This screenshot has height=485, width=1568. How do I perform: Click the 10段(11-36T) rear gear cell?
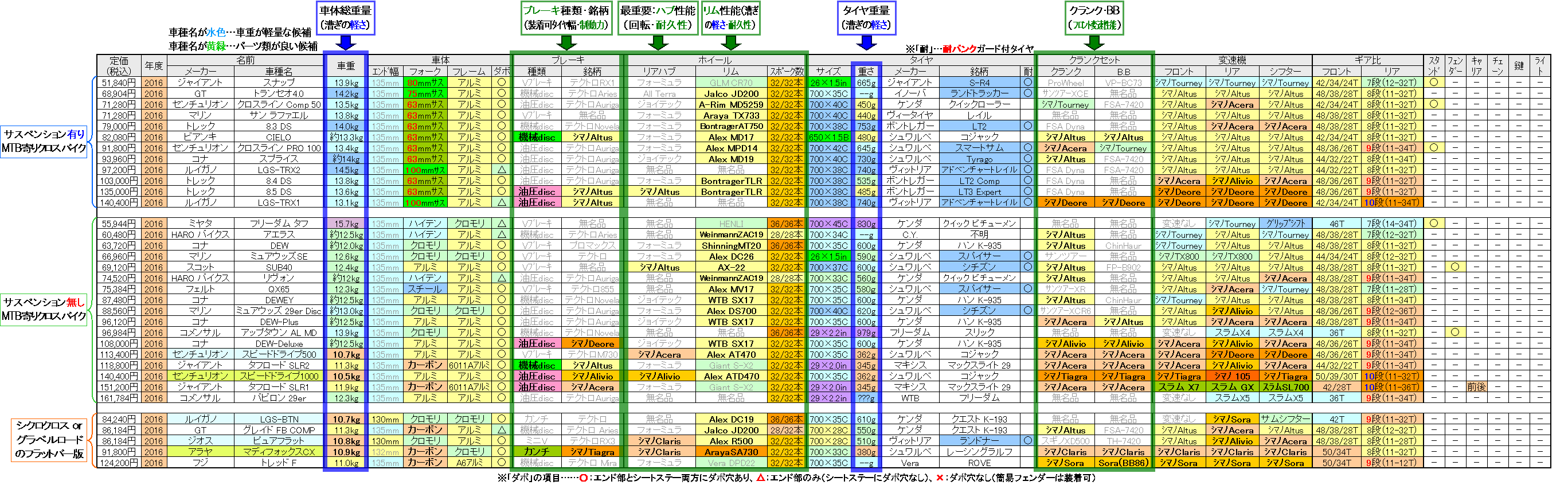[x=1391, y=387]
